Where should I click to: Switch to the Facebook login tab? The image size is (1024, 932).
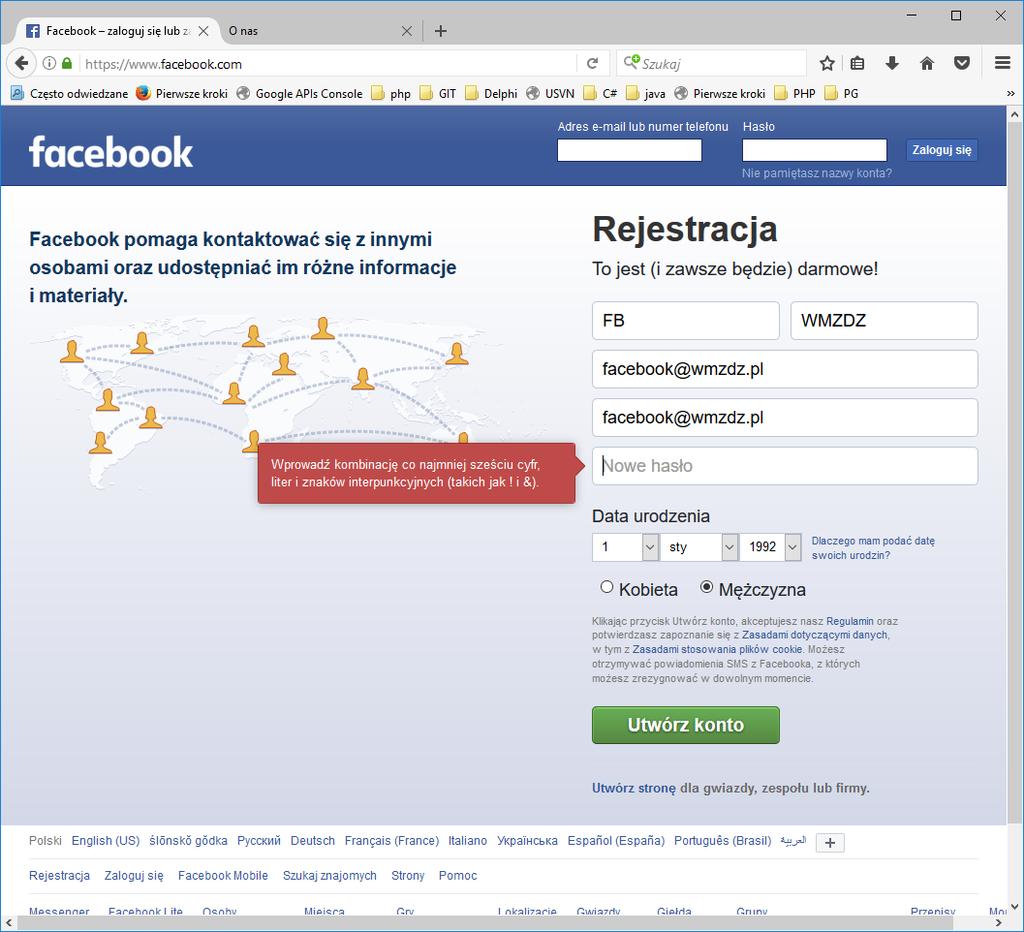(x=118, y=31)
